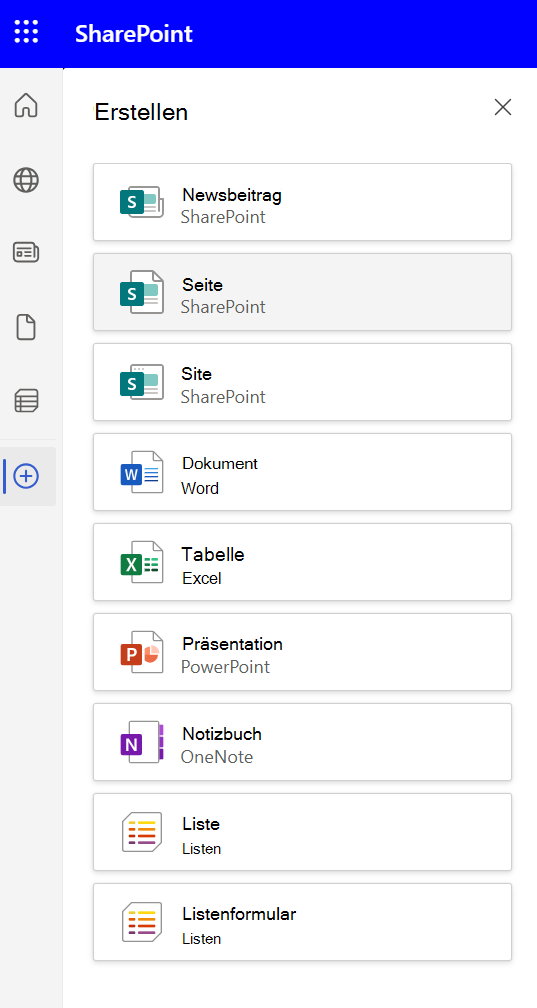Create a Newsbeitrag in SharePoint
The width and height of the screenshot is (537, 1008).
[302, 202]
